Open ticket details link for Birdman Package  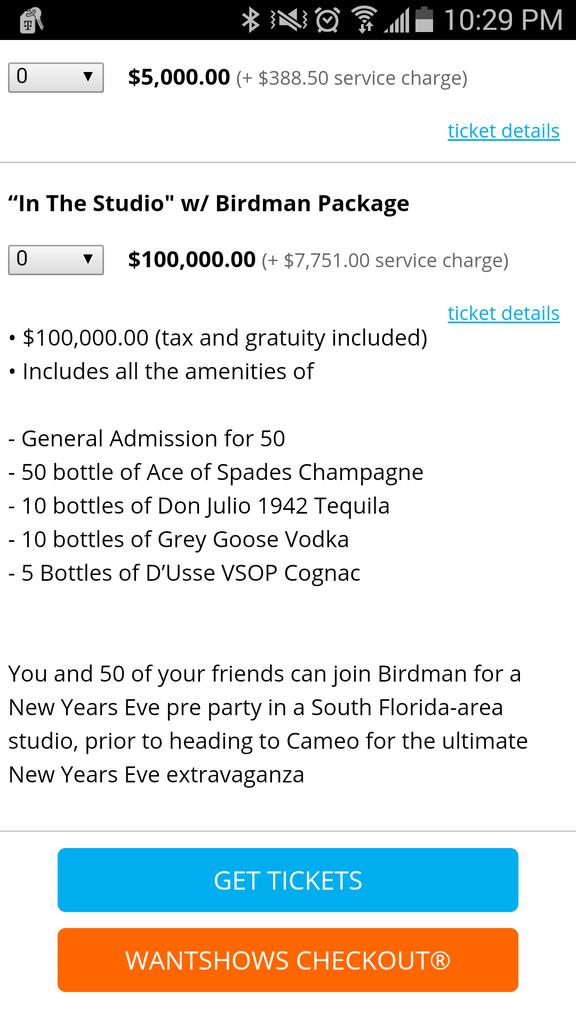click(504, 313)
